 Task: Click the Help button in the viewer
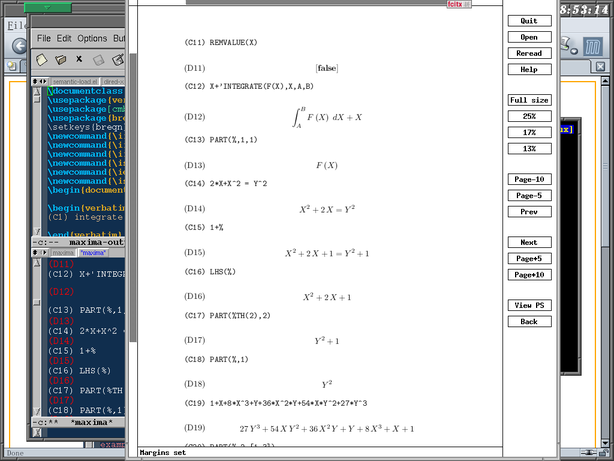529,69
